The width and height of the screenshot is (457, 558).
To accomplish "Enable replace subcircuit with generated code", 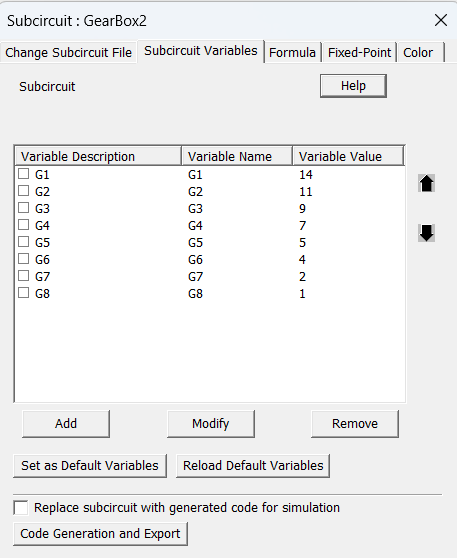I will tap(21, 507).
